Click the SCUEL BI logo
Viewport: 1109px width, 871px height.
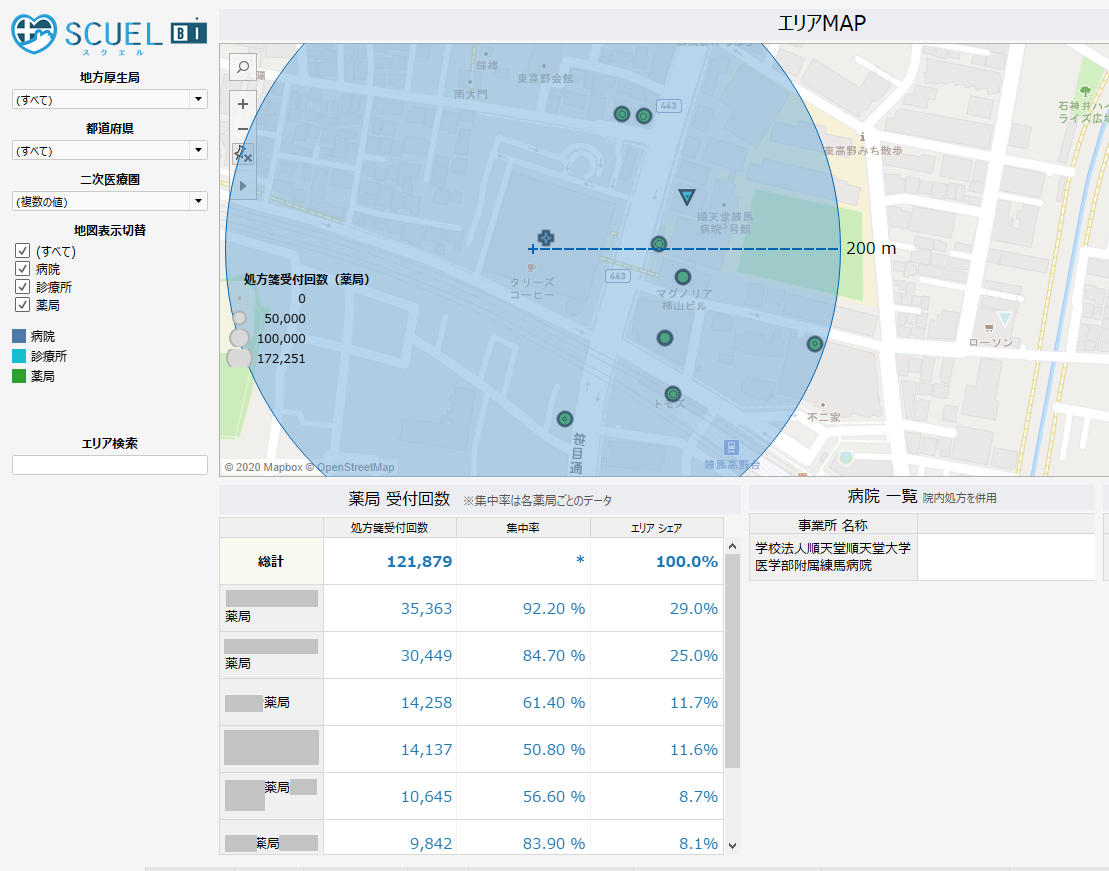110,34
